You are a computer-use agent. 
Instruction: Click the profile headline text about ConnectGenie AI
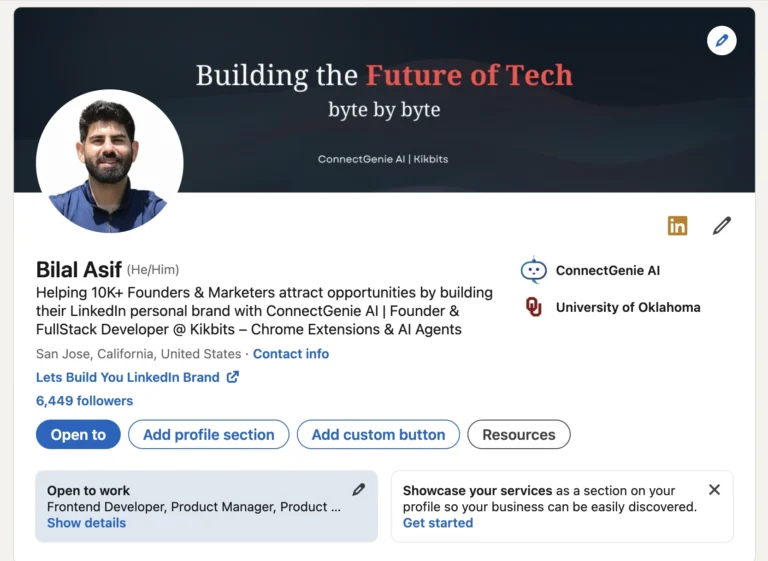pos(264,311)
